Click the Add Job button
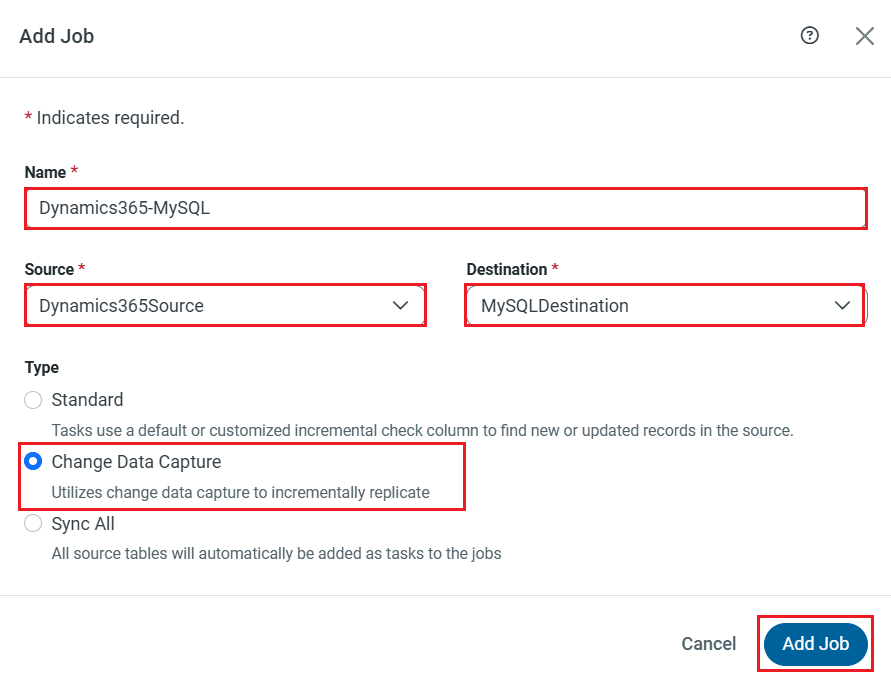The image size is (891, 687). click(x=815, y=644)
